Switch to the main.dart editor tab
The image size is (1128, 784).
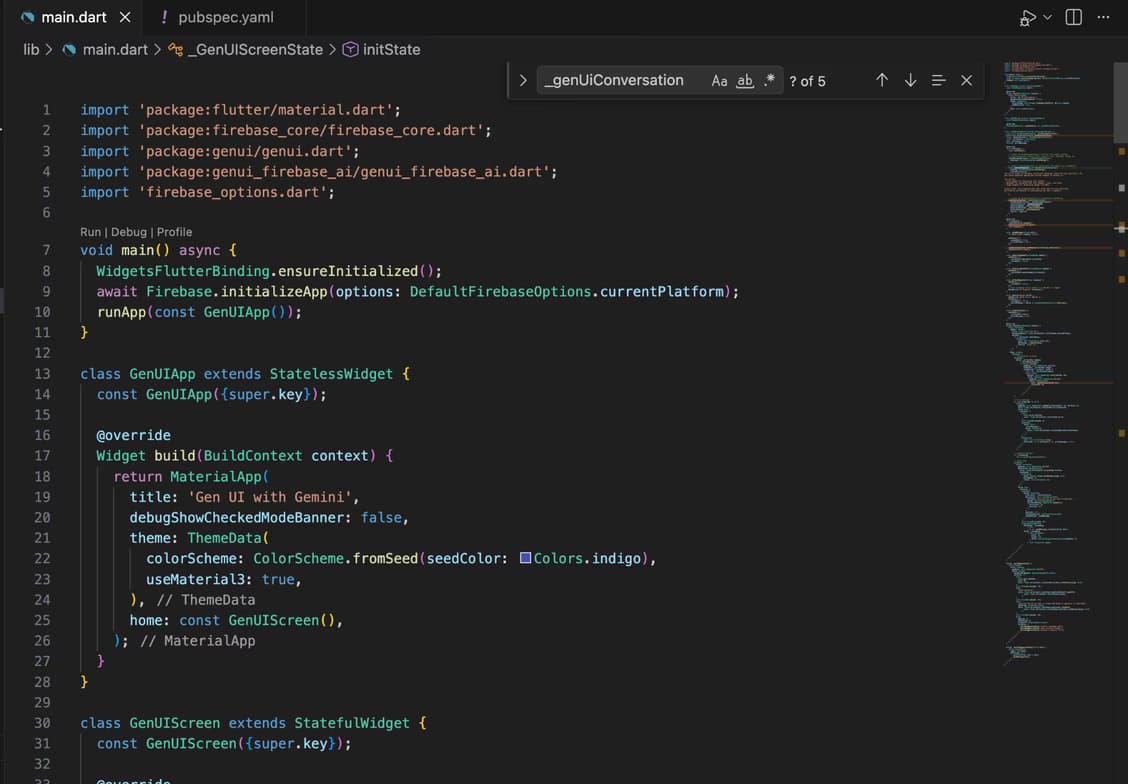pos(74,17)
